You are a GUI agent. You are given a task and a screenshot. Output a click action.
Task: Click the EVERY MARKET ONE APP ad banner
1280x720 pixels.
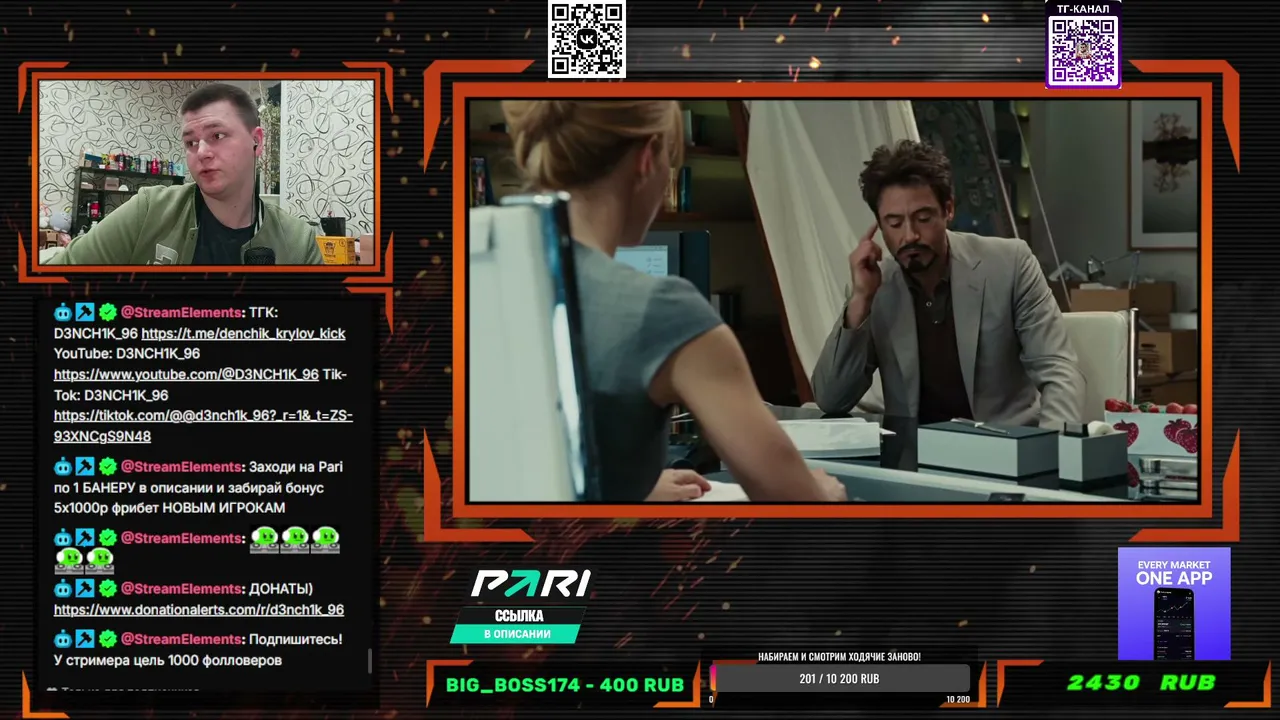click(x=1174, y=603)
